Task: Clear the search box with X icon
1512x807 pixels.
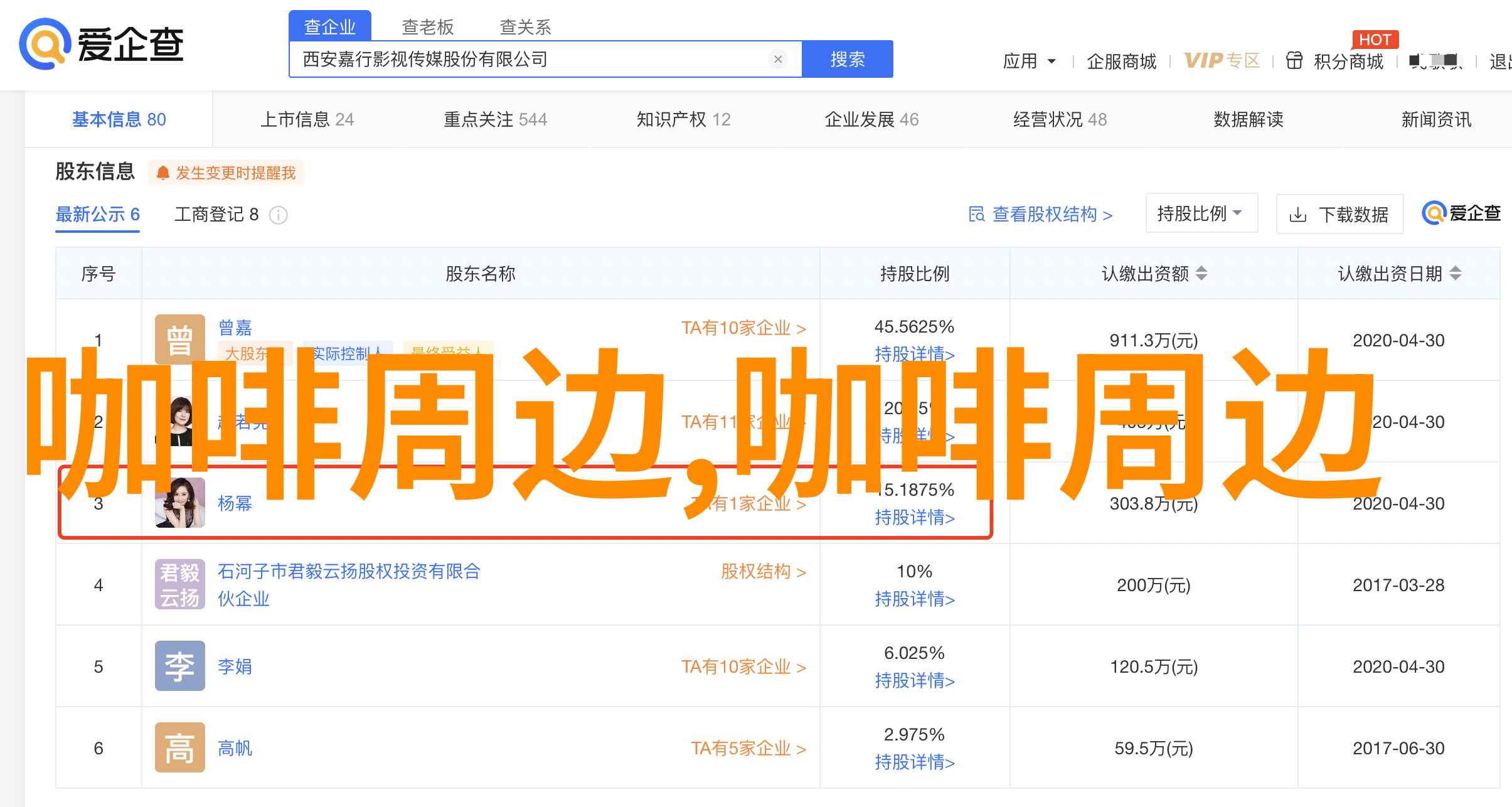Action: pyautogui.click(x=778, y=59)
